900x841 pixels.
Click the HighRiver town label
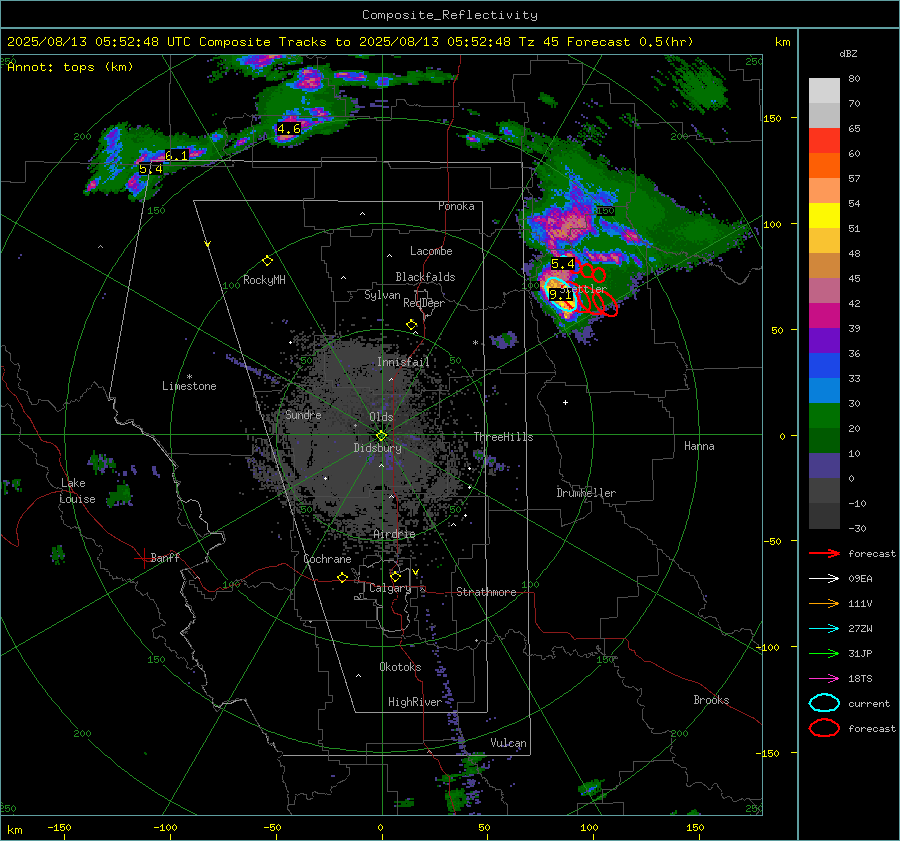point(415,702)
